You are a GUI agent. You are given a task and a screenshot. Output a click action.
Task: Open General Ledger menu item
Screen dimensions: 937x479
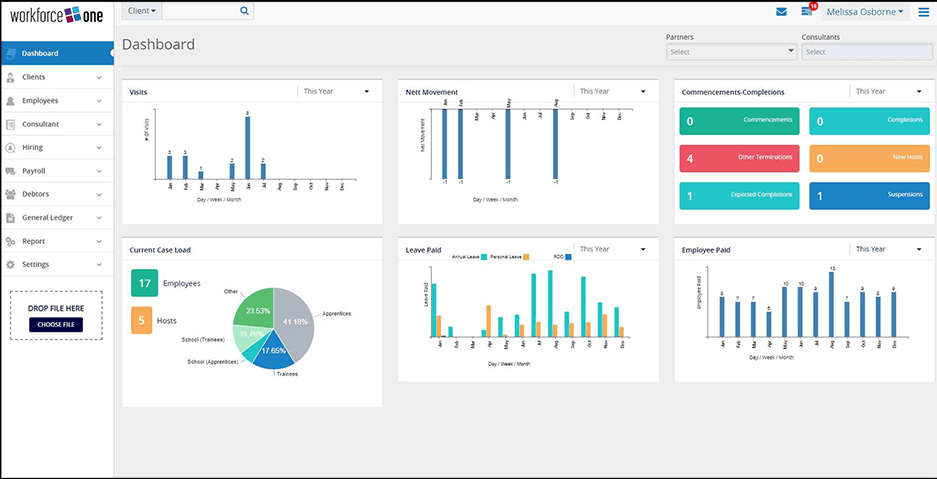(x=56, y=218)
